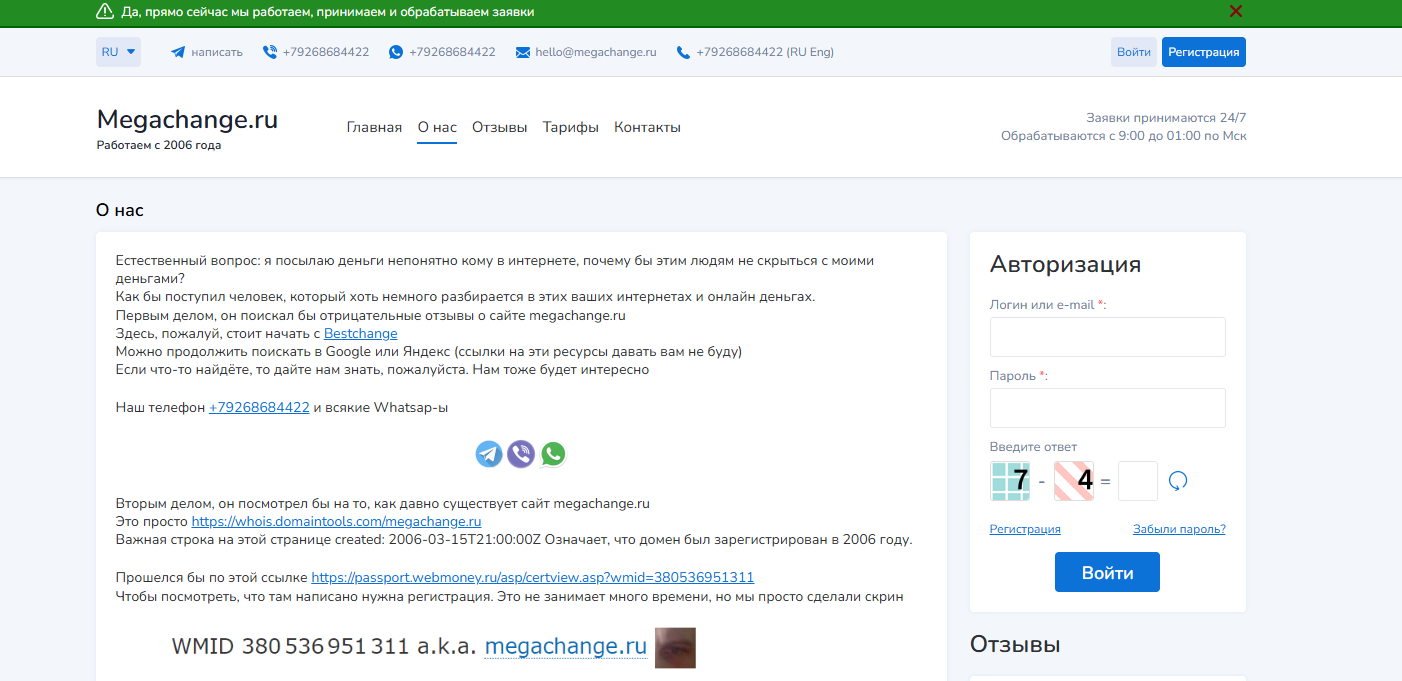The image size is (1402, 681).
Task: Click the Забыли пароль link
Action: 1178,529
